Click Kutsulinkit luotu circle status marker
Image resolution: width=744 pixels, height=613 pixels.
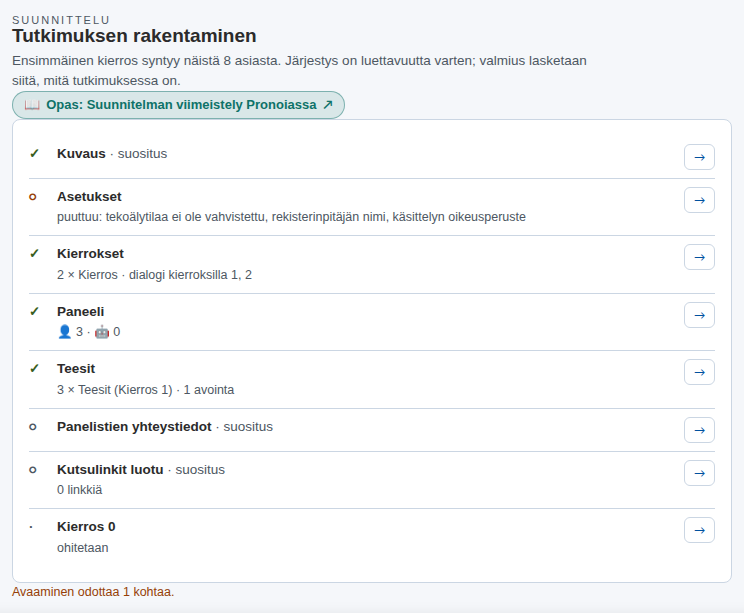point(33,470)
